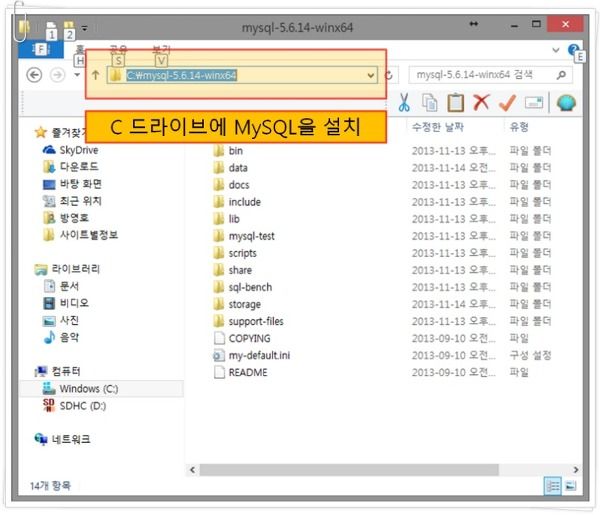Open the recent locations dropdown arrow

tap(77, 75)
